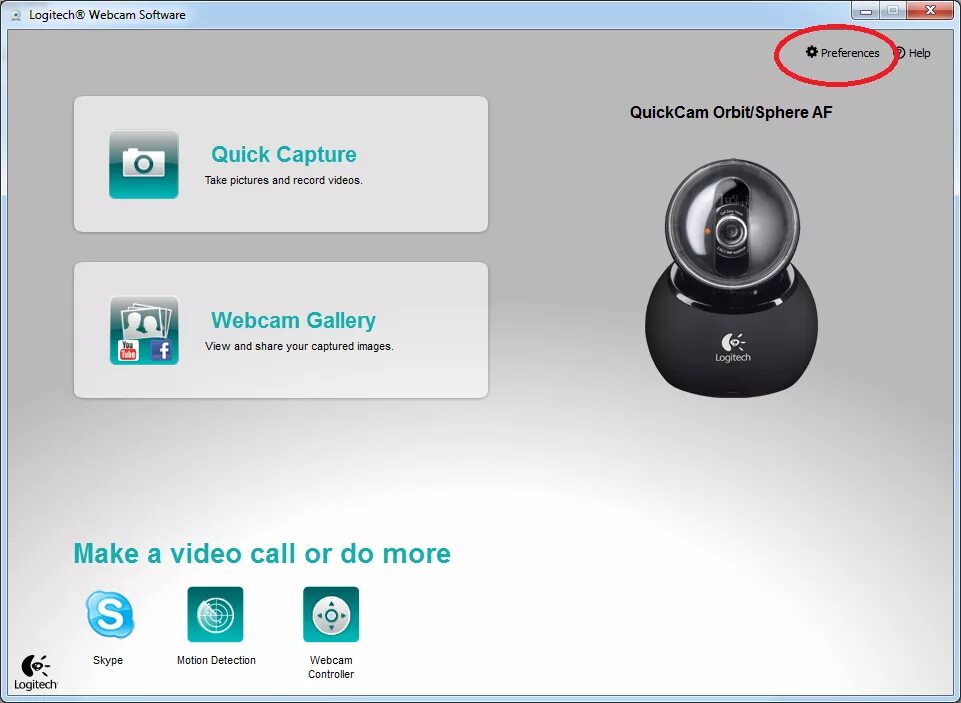The image size is (961, 703).
Task: Open the Motion Detection radar icon
Action: click(x=215, y=614)
